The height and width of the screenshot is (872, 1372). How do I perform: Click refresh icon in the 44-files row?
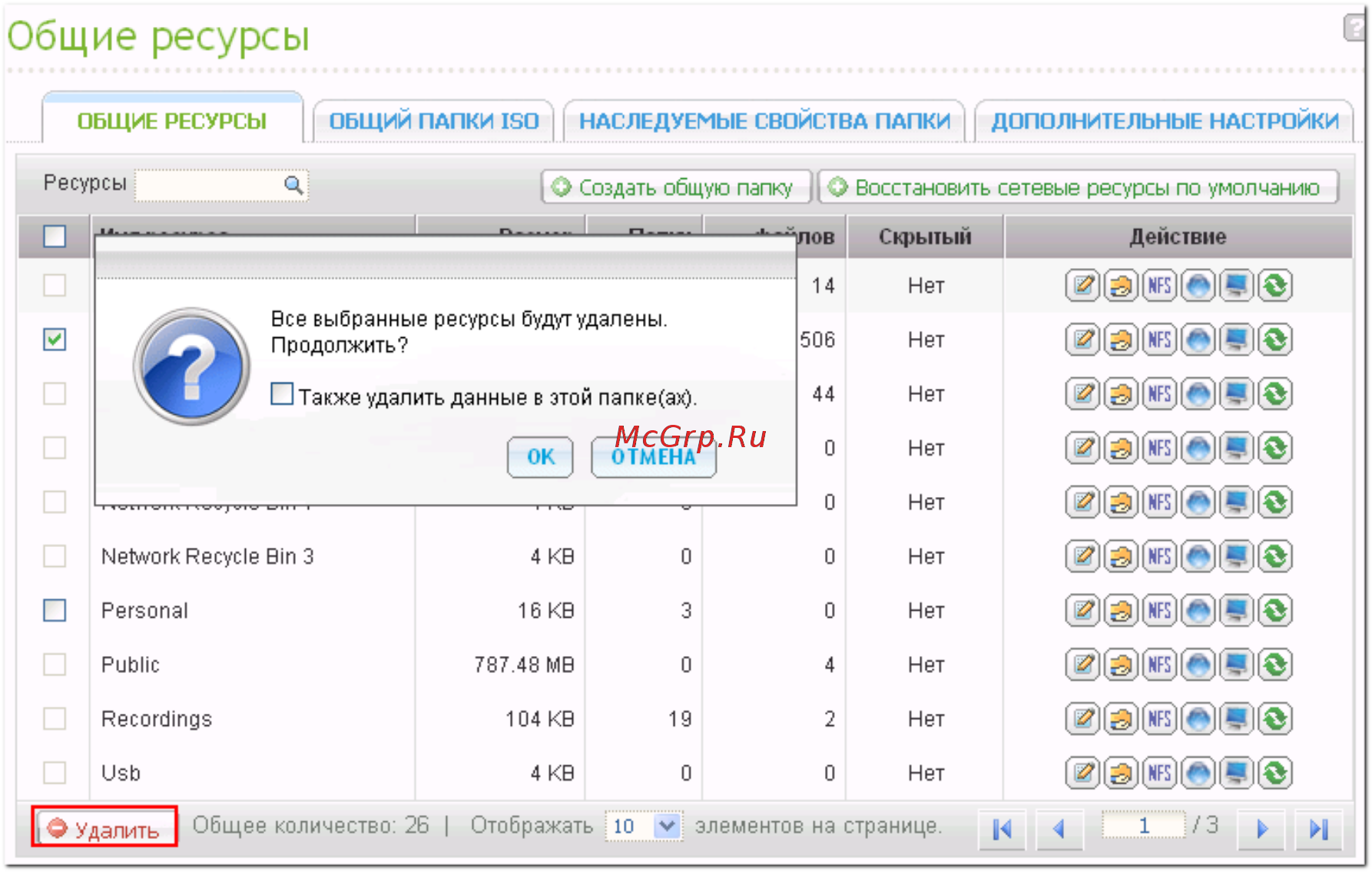pyautogui.click(x=1276, y=394)
